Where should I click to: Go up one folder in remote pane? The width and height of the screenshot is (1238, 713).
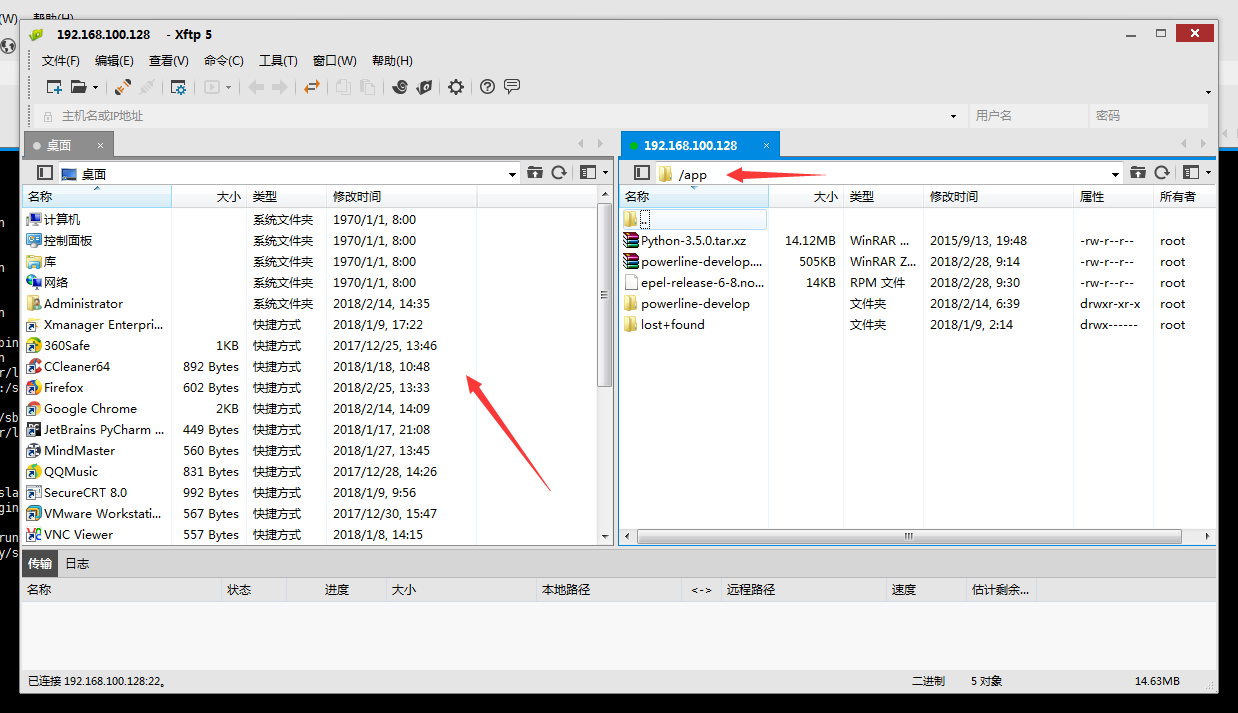click(x=1138, y=173)
